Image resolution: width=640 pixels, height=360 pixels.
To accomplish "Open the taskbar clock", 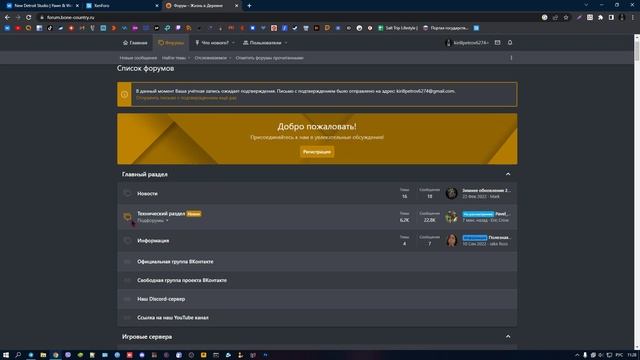I will (632, 355).
